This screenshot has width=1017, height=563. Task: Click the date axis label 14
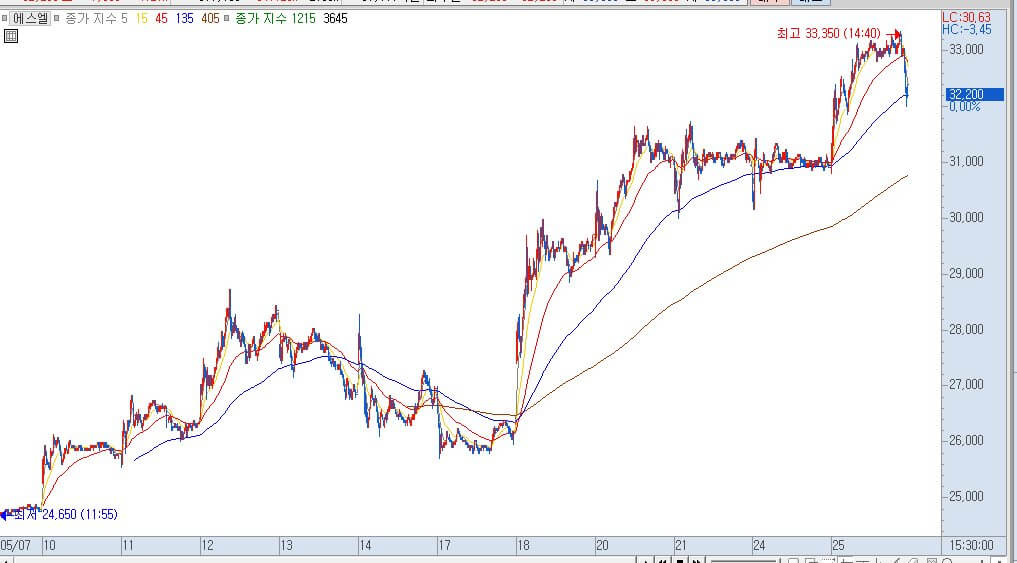click(365, 545)
